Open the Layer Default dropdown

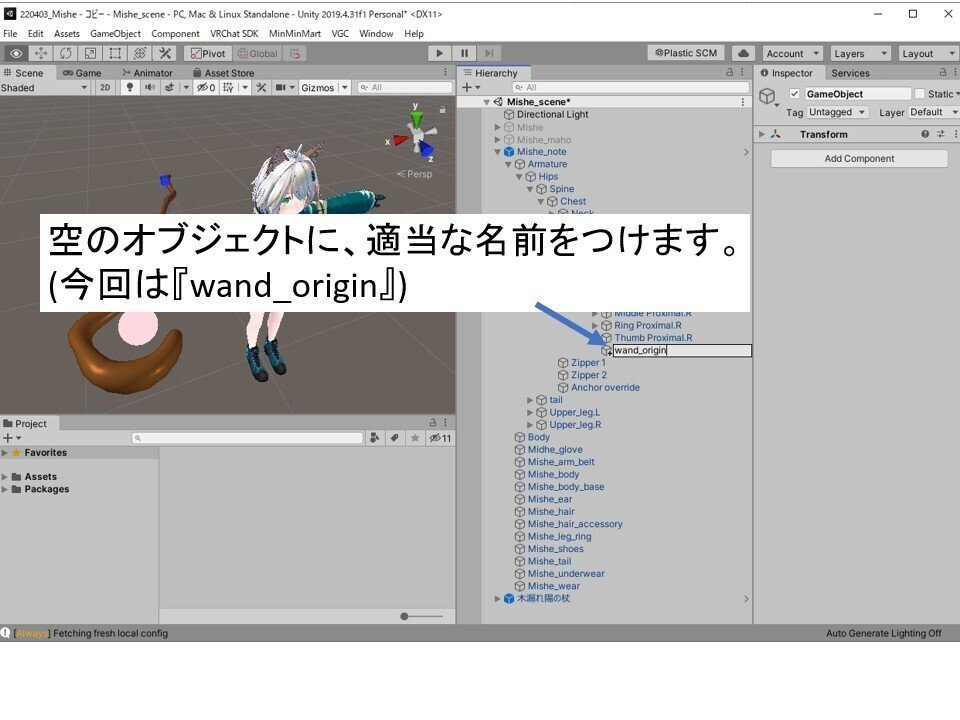click(x=932, y=112)
